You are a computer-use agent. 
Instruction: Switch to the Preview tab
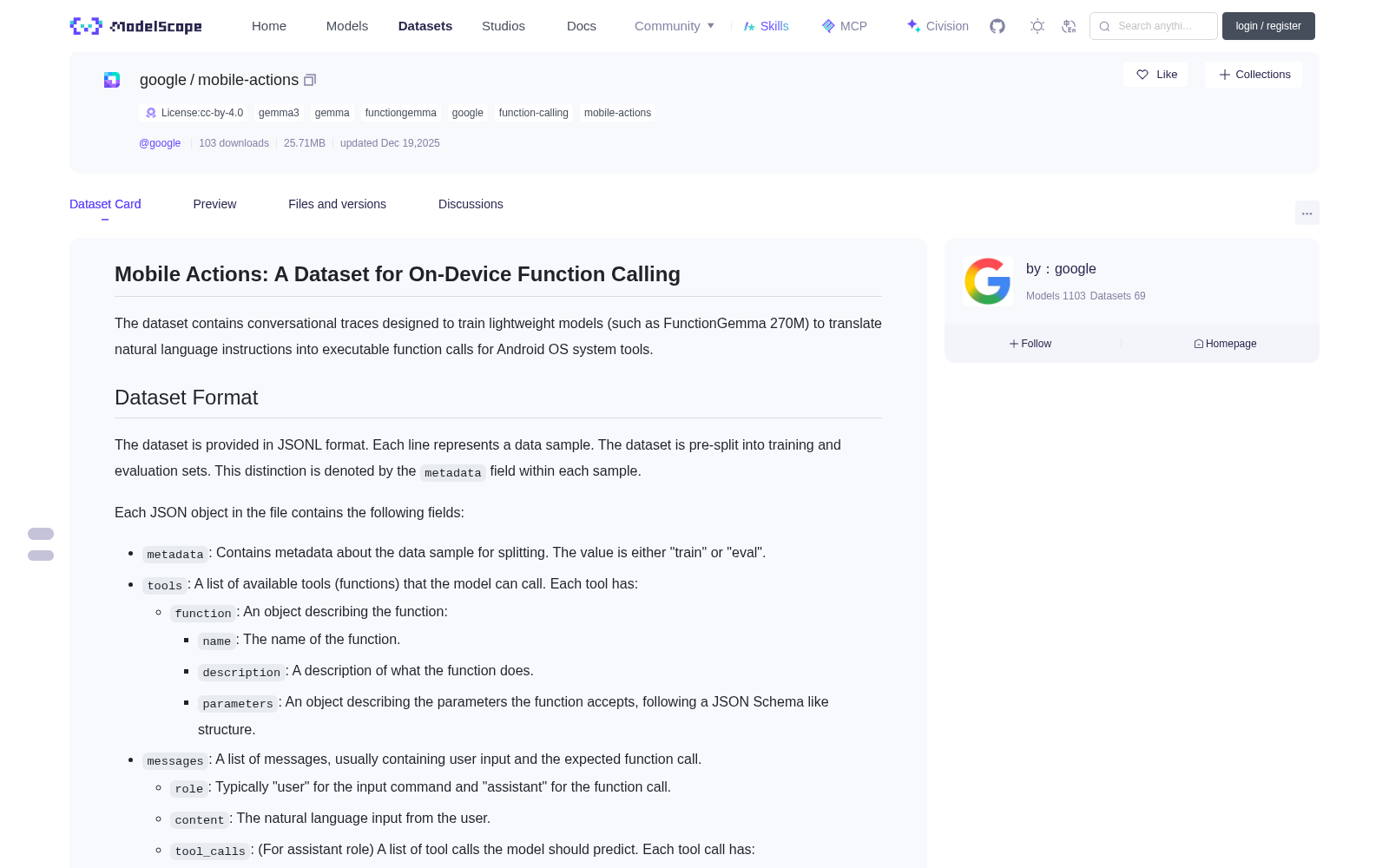[214, 204]
